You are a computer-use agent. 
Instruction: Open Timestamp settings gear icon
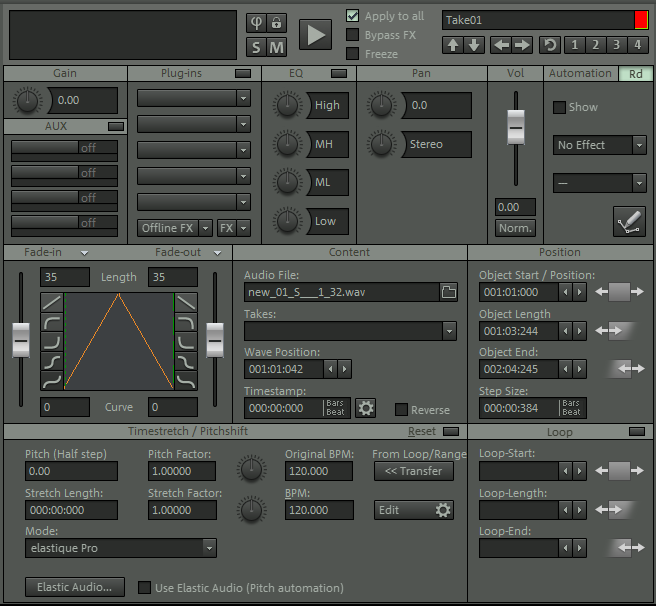[366, 408]
